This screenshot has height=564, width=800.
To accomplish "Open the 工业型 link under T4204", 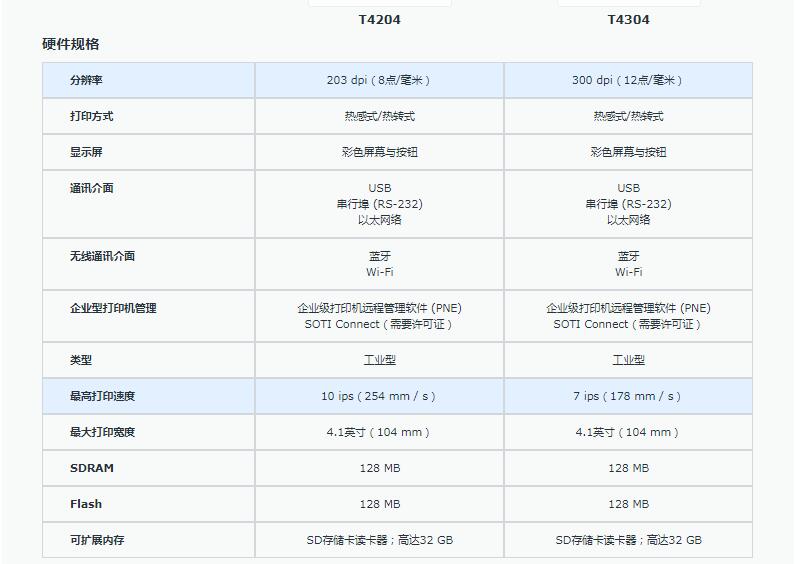I will 380,360.
